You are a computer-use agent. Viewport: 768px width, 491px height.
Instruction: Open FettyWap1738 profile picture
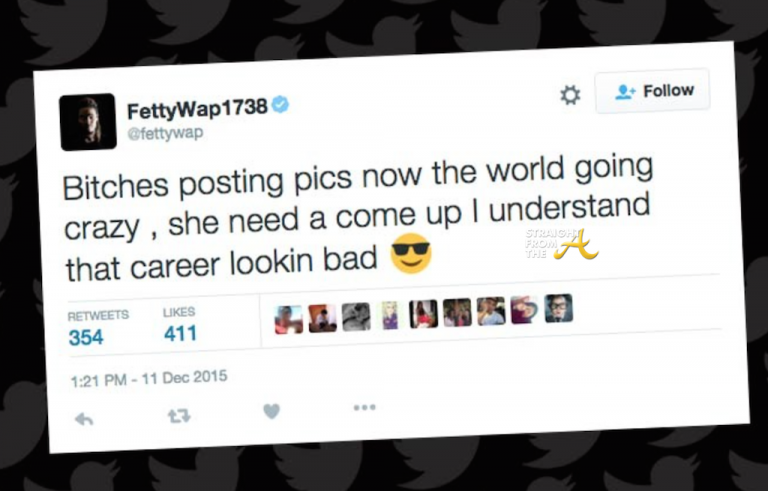88,122
